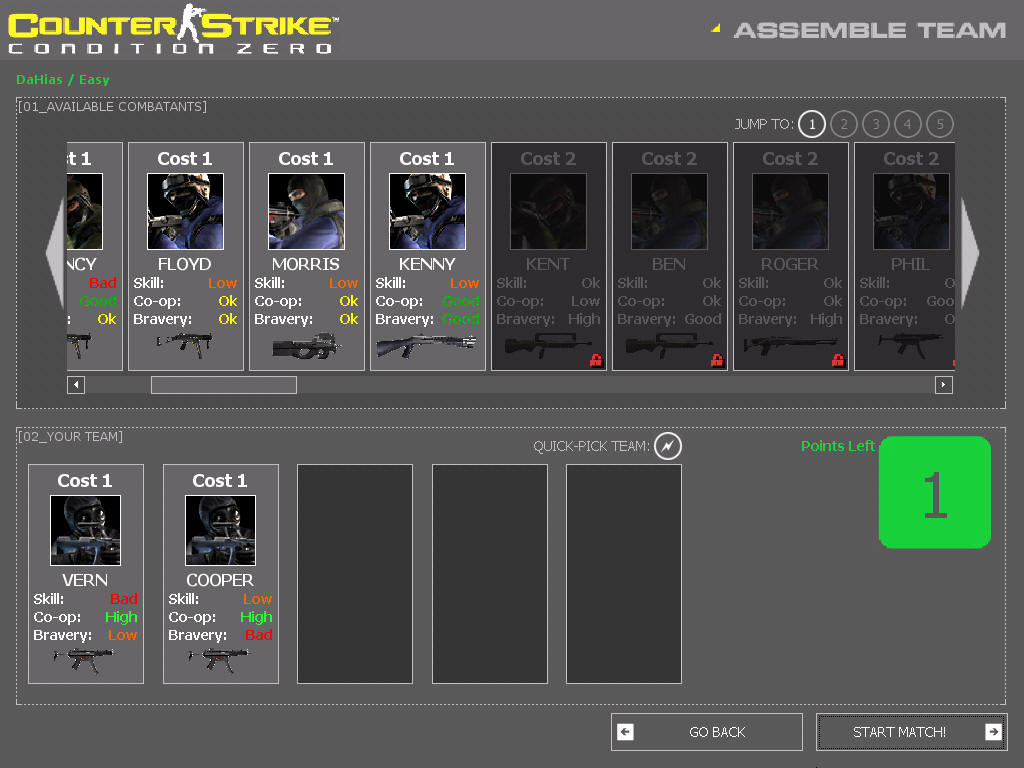This screenshot has height=768, width=1024.
Task: Click Vern's portrait in your team
Action: point(86,530)
